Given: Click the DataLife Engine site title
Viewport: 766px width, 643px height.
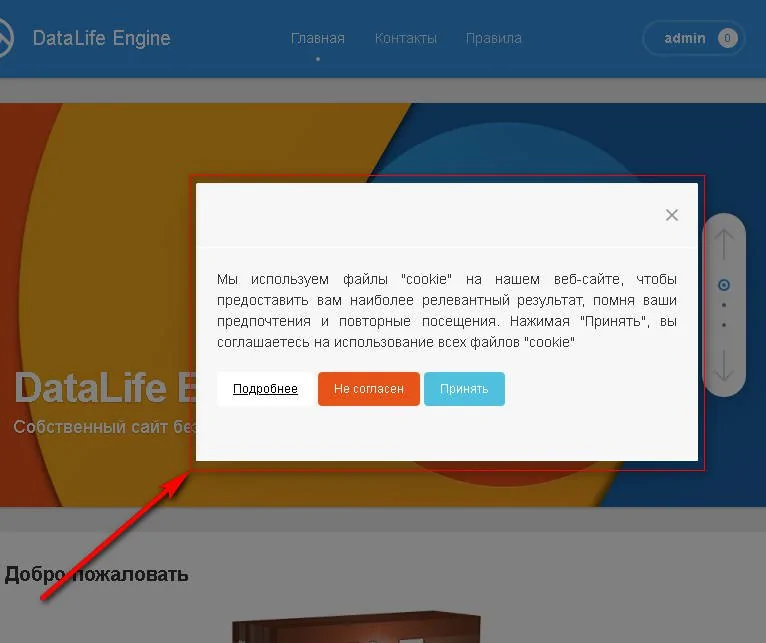Looking at the screenshot, I should click(x=102, y=38).
